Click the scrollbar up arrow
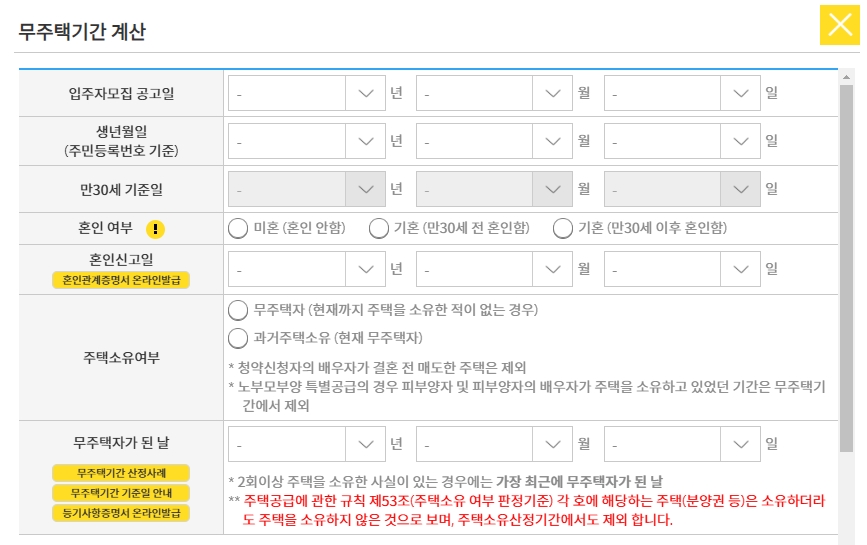Viewport: 867px width, 545px height. (x=846, y=77)
